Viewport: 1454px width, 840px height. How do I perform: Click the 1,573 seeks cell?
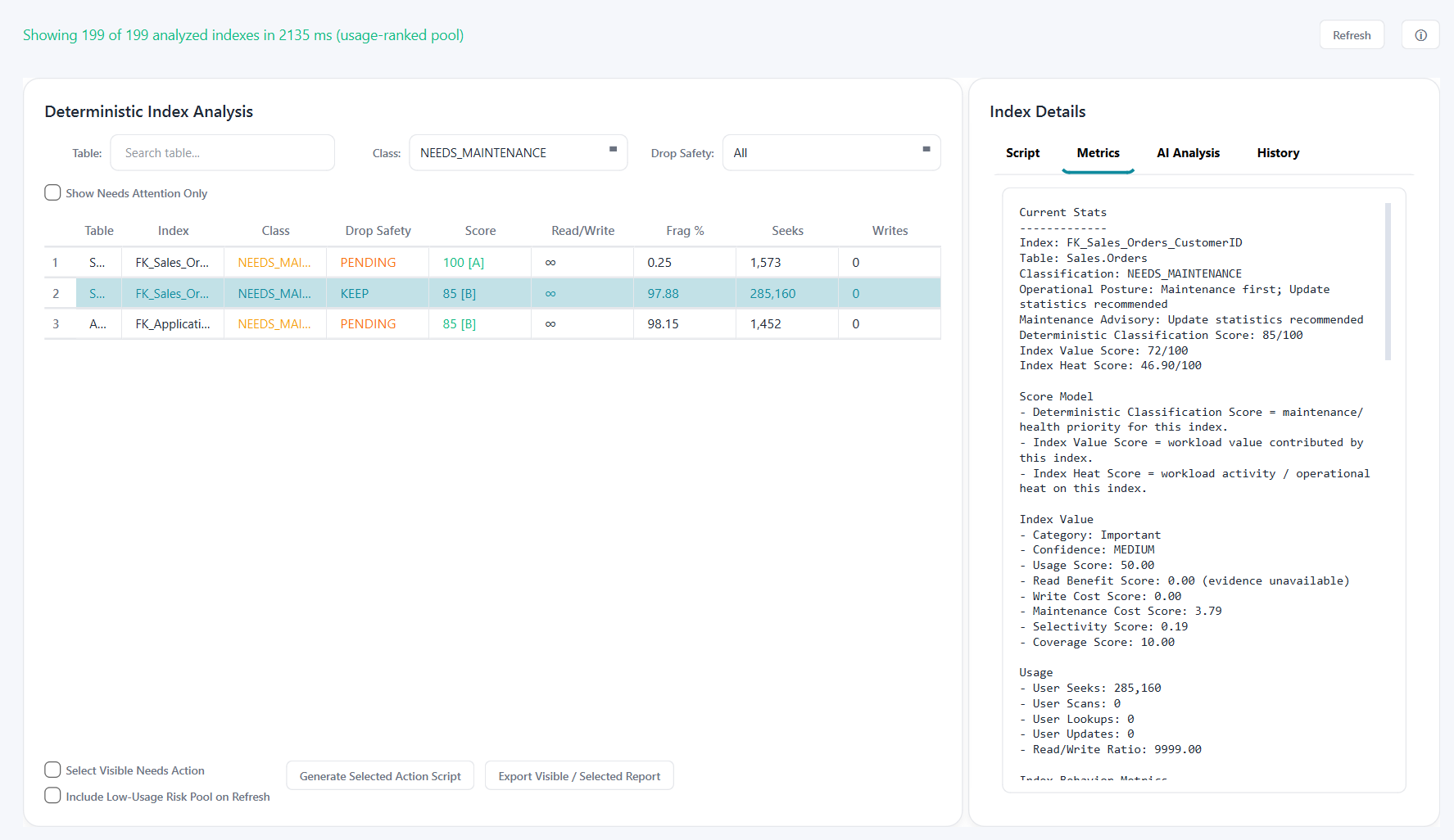click(787, 263)
